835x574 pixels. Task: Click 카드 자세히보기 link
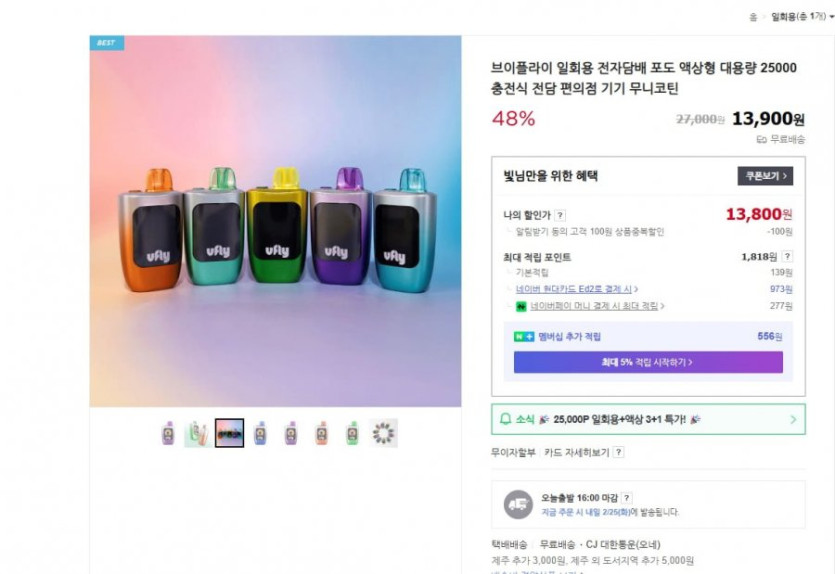577,452
